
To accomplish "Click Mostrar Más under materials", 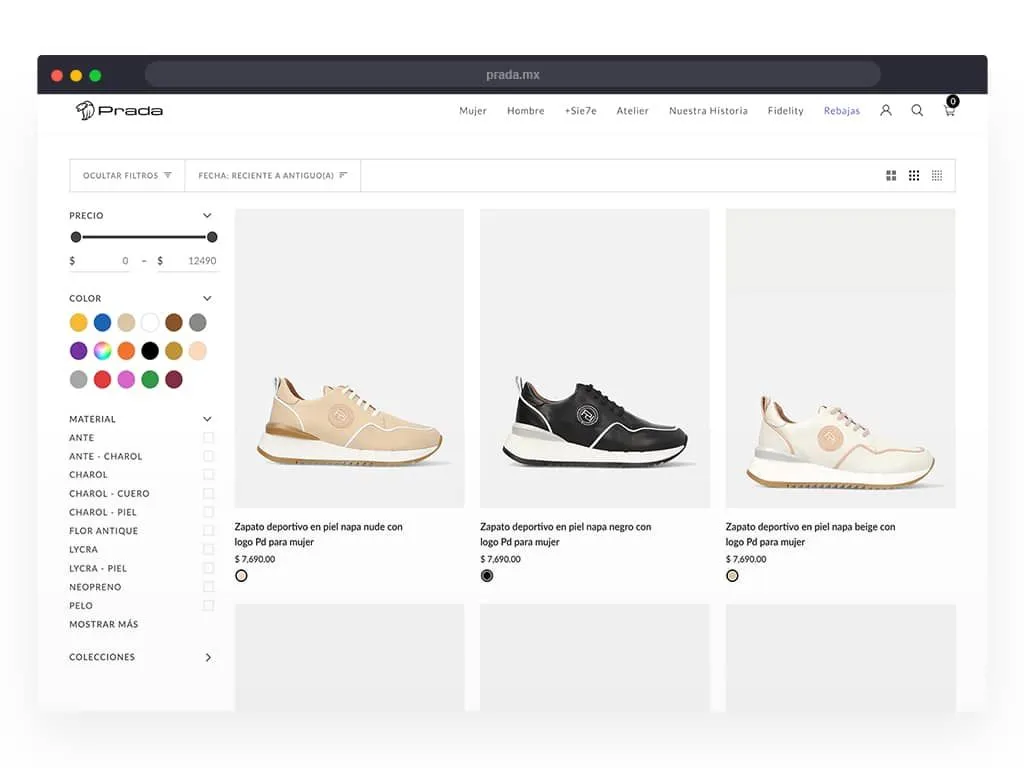I will 104,625.
